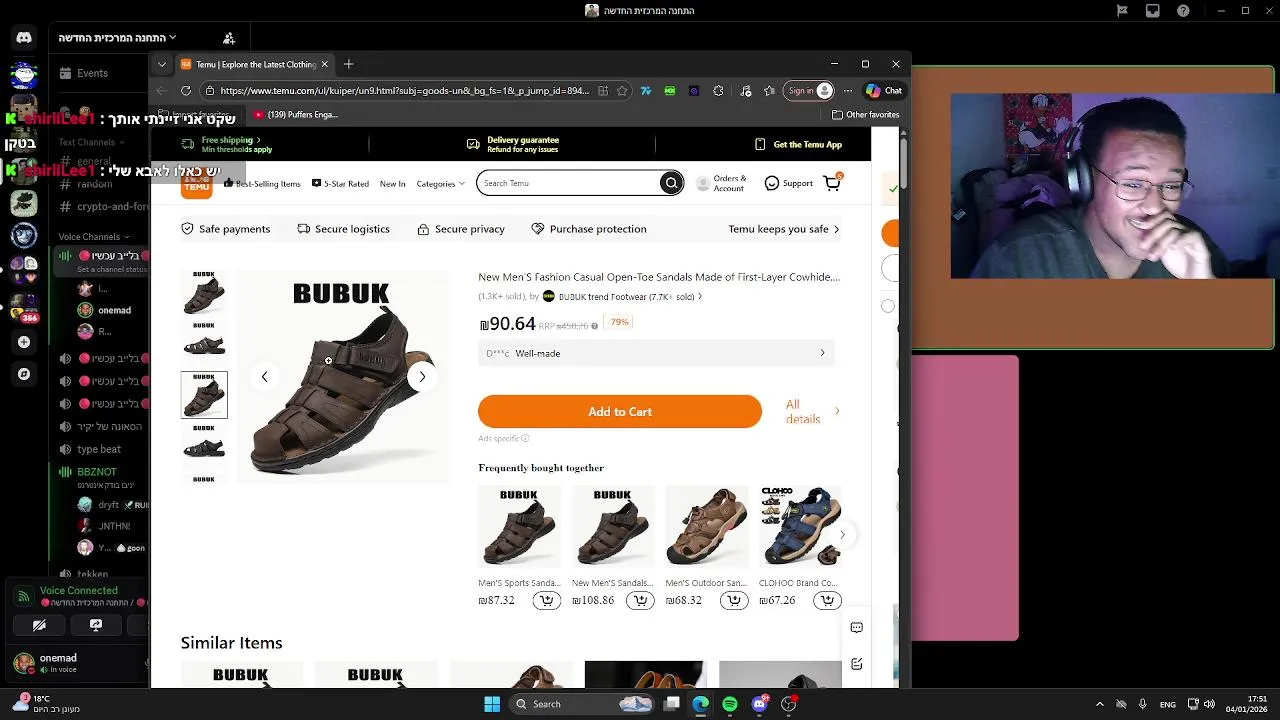The height and width of the screenshot is (720, 1280).
Task: Open Copilot Chat in Edge
Action: pos(884,90)
